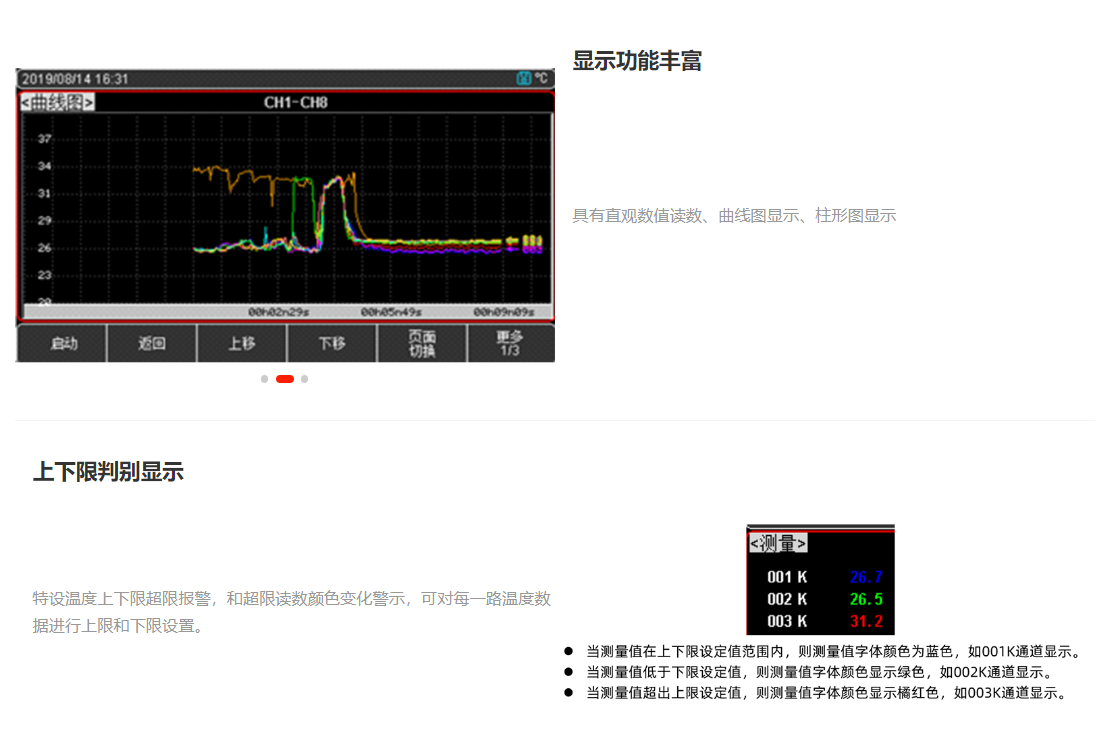1097x736 pixels.
Task: Click the 下移 button in the device image
Action: tap(332, 344)
